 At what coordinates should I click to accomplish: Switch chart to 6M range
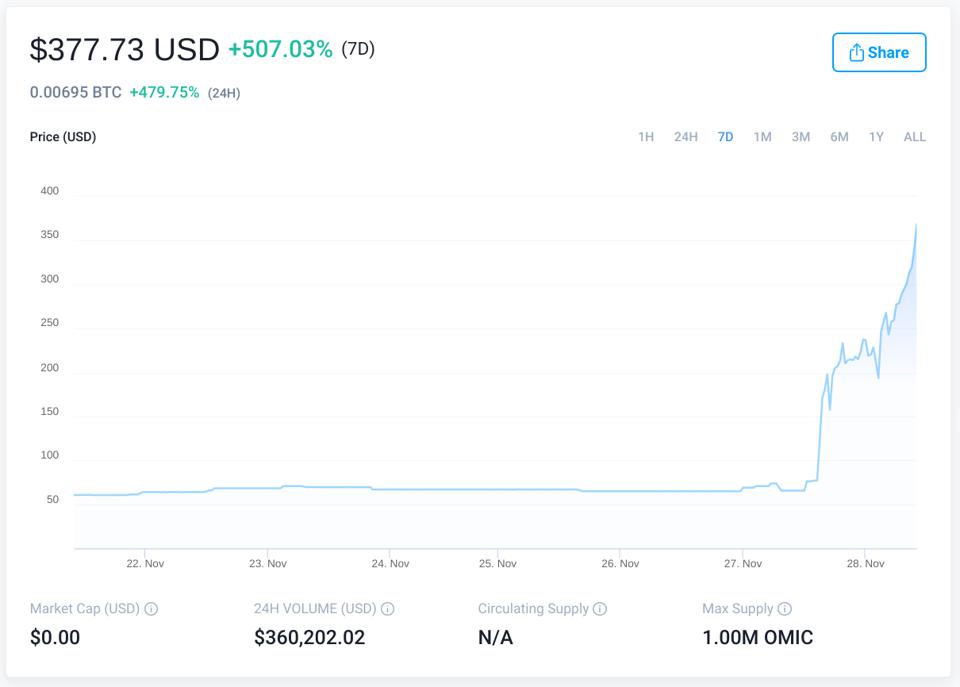click(x=839, y=137)
